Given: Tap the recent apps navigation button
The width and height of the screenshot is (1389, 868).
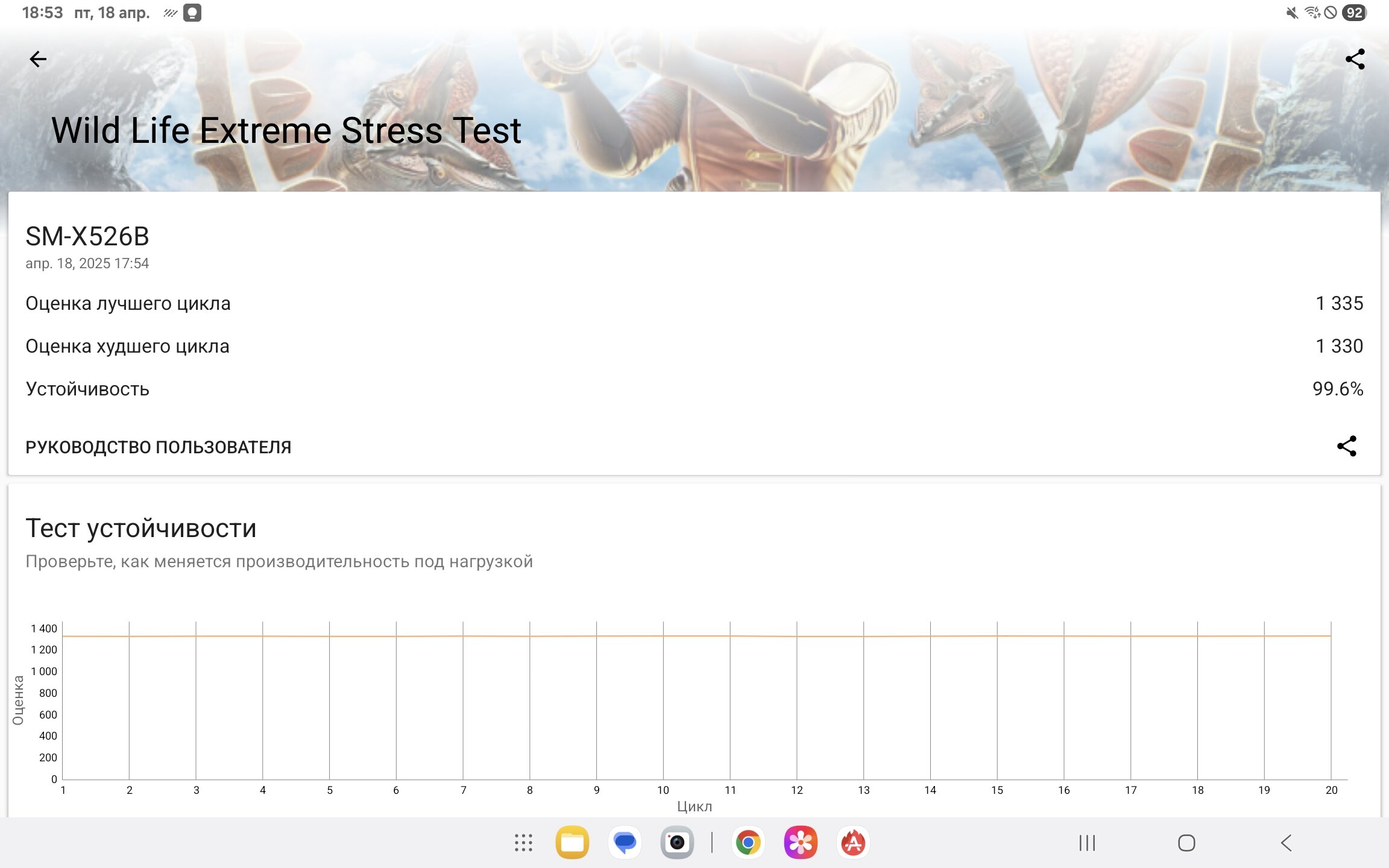Looking at the screenshot, I should pos(1087,843).
